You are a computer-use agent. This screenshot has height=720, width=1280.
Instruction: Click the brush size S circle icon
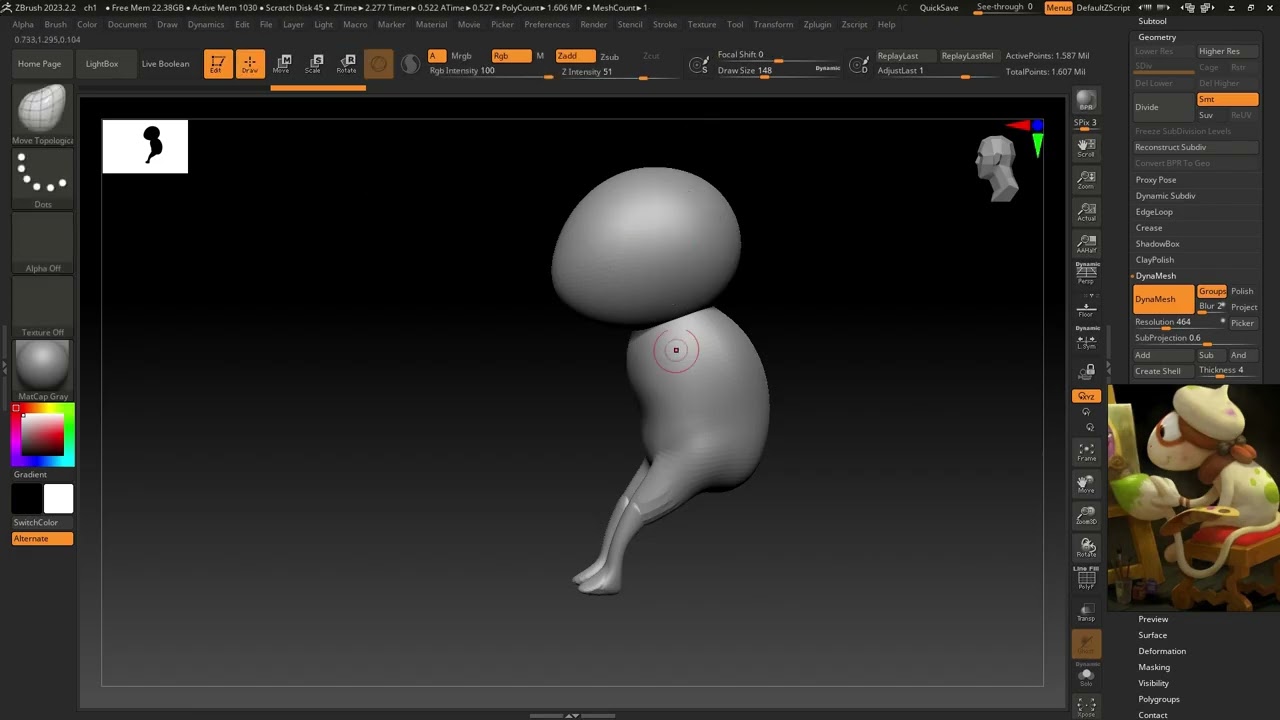coord(699,66)
